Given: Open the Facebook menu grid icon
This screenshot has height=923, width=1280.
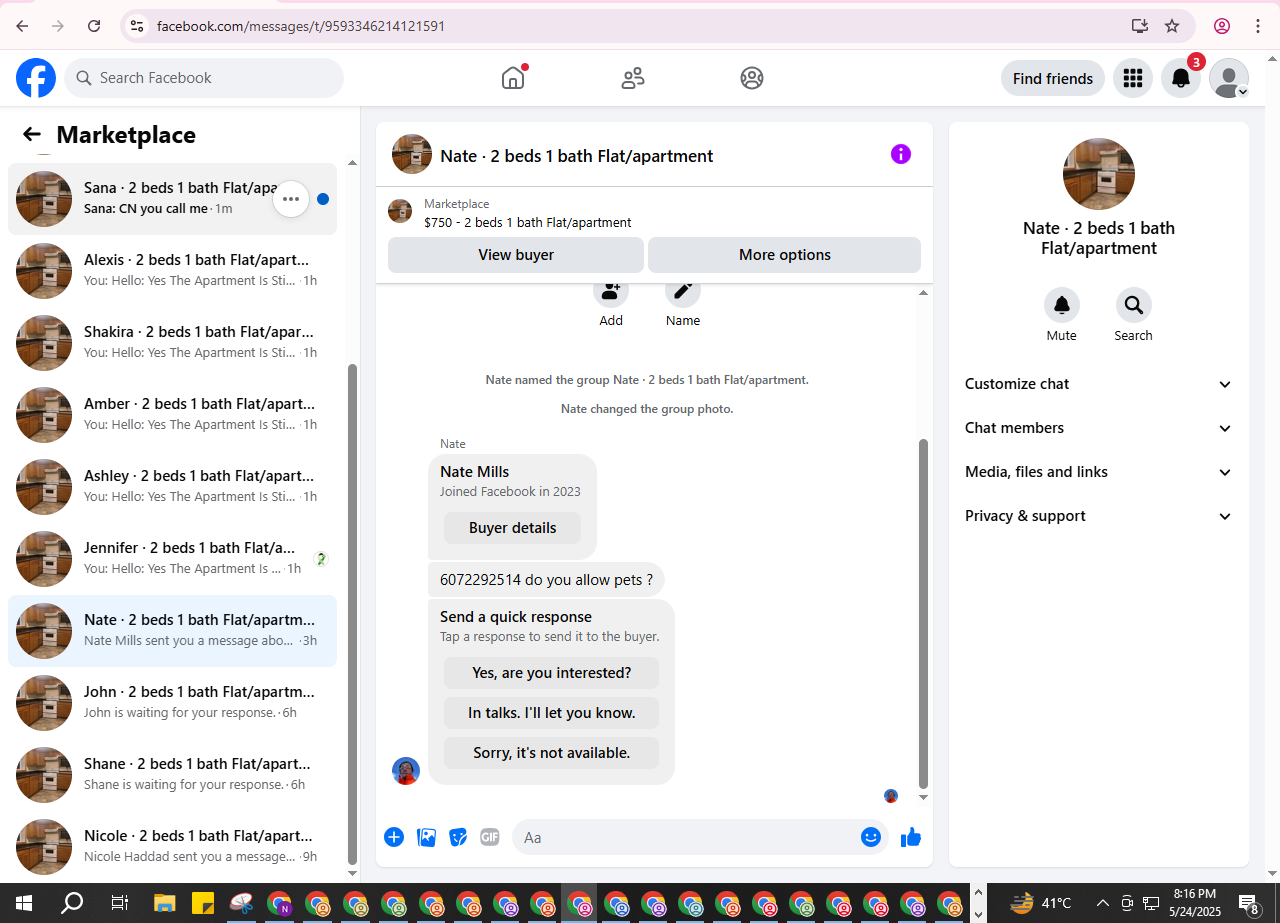Looking at the screenshot, I should pyautogui.click(x=1133, y=78).
